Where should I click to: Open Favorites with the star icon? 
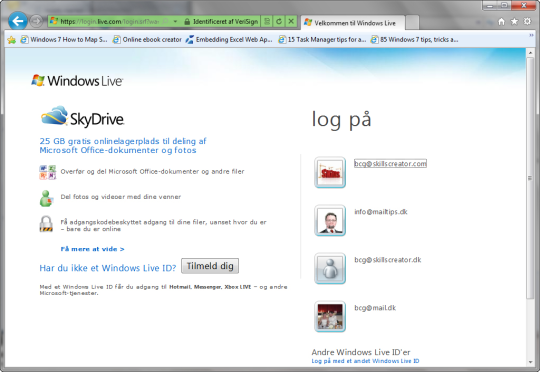coord(514,22)
